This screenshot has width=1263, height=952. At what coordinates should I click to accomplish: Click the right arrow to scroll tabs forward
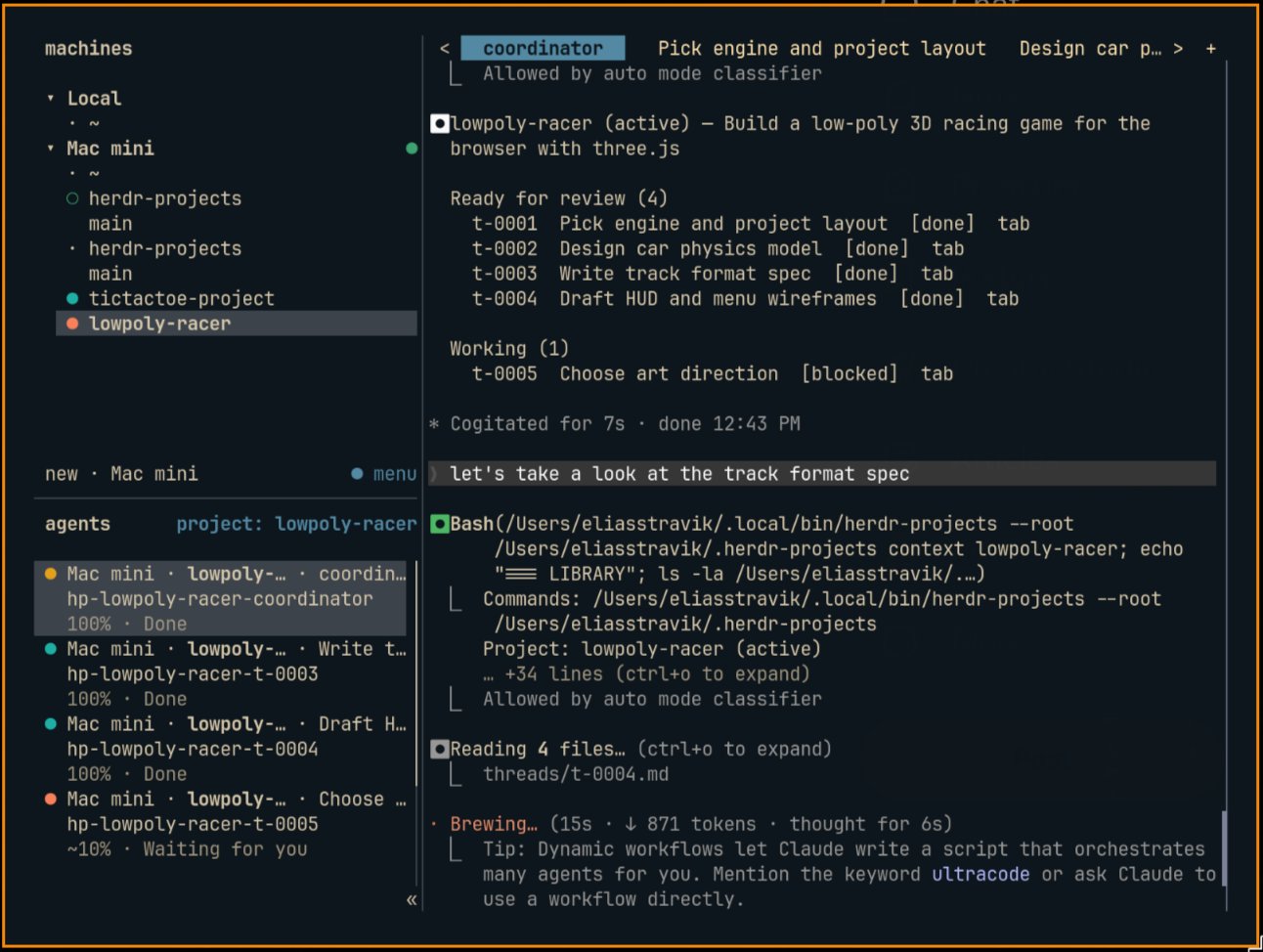tap(1178, 48)
